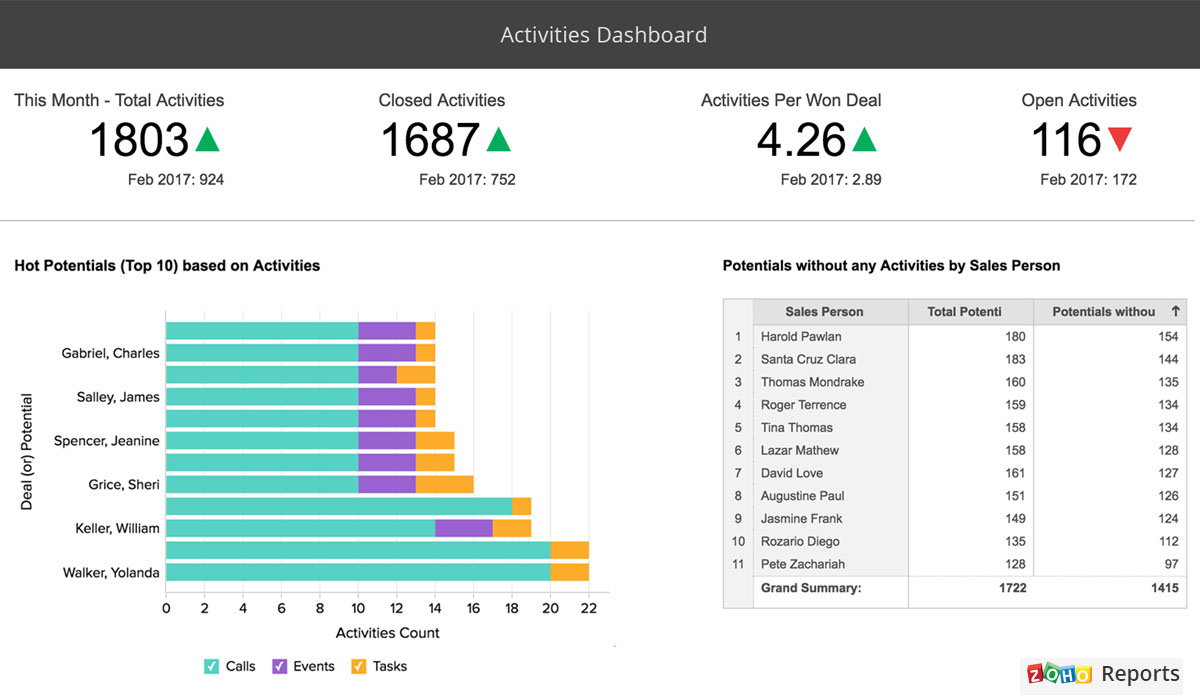Click the Grand Summary row label
Viewport: 1200px width, 699px height.
(x=810, y=588)
